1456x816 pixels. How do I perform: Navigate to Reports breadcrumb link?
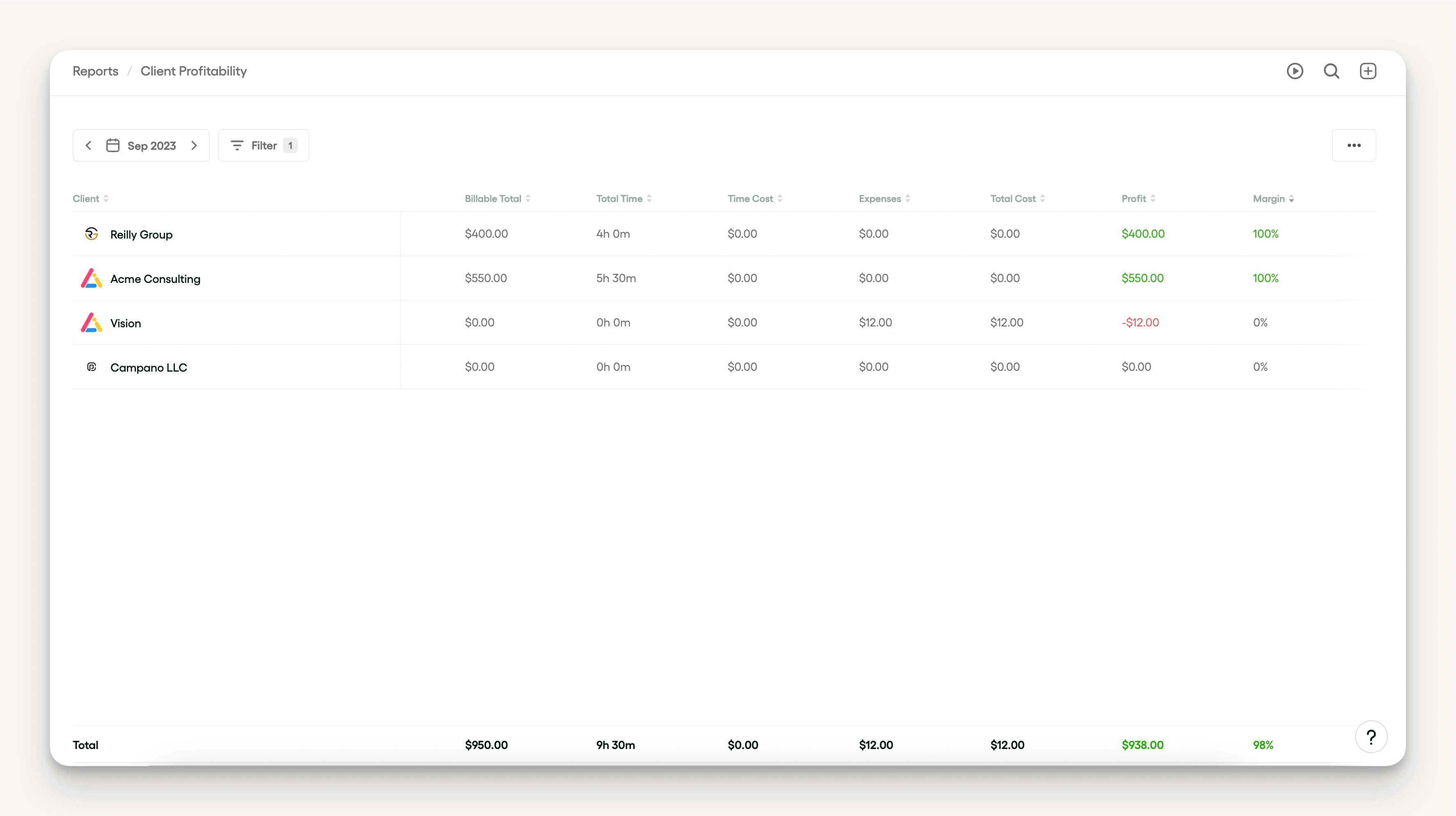point(96,71)
